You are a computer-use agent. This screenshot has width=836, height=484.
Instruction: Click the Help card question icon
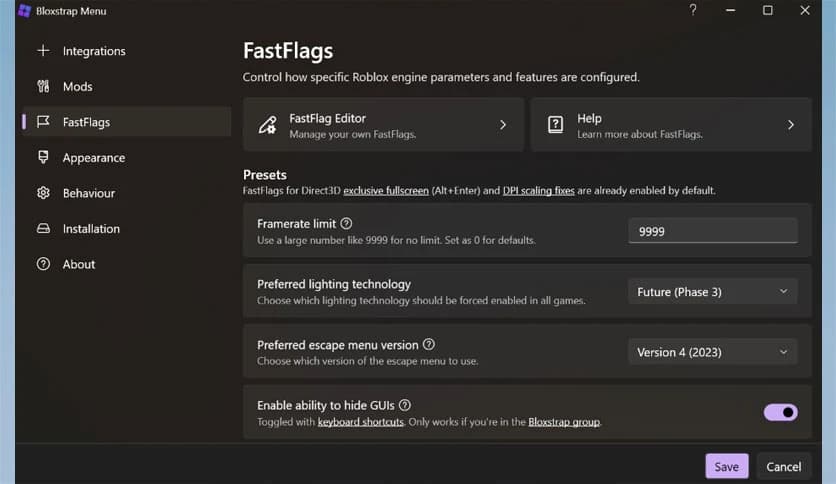pos(555,125)
